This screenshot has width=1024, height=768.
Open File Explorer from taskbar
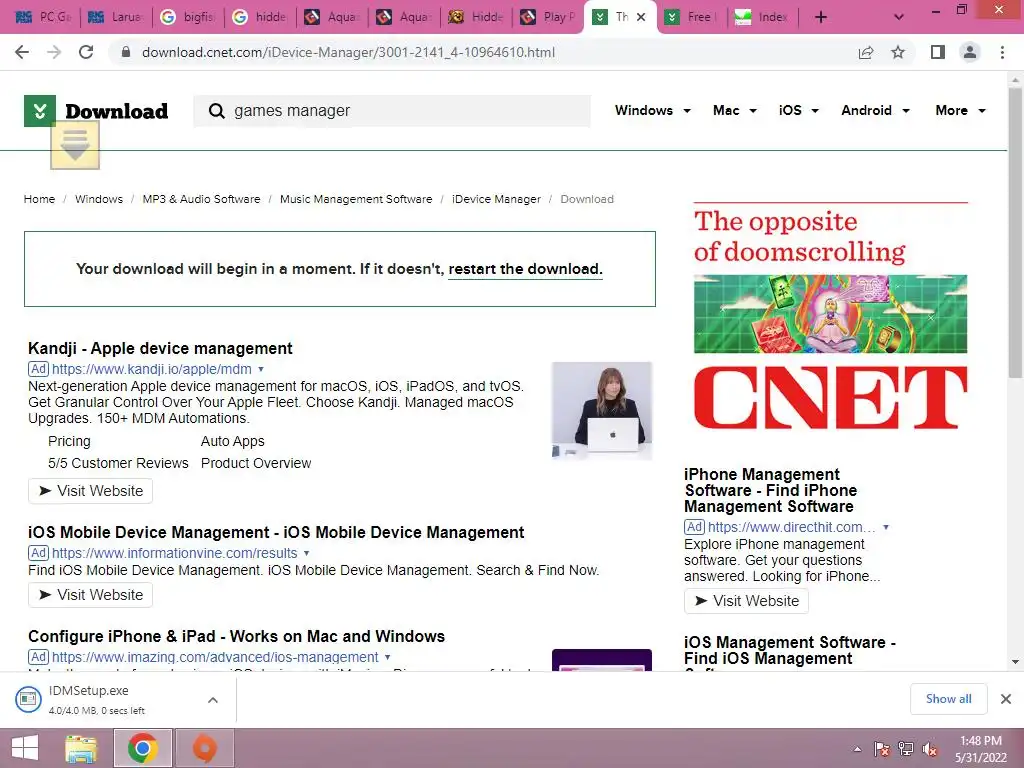81,748
